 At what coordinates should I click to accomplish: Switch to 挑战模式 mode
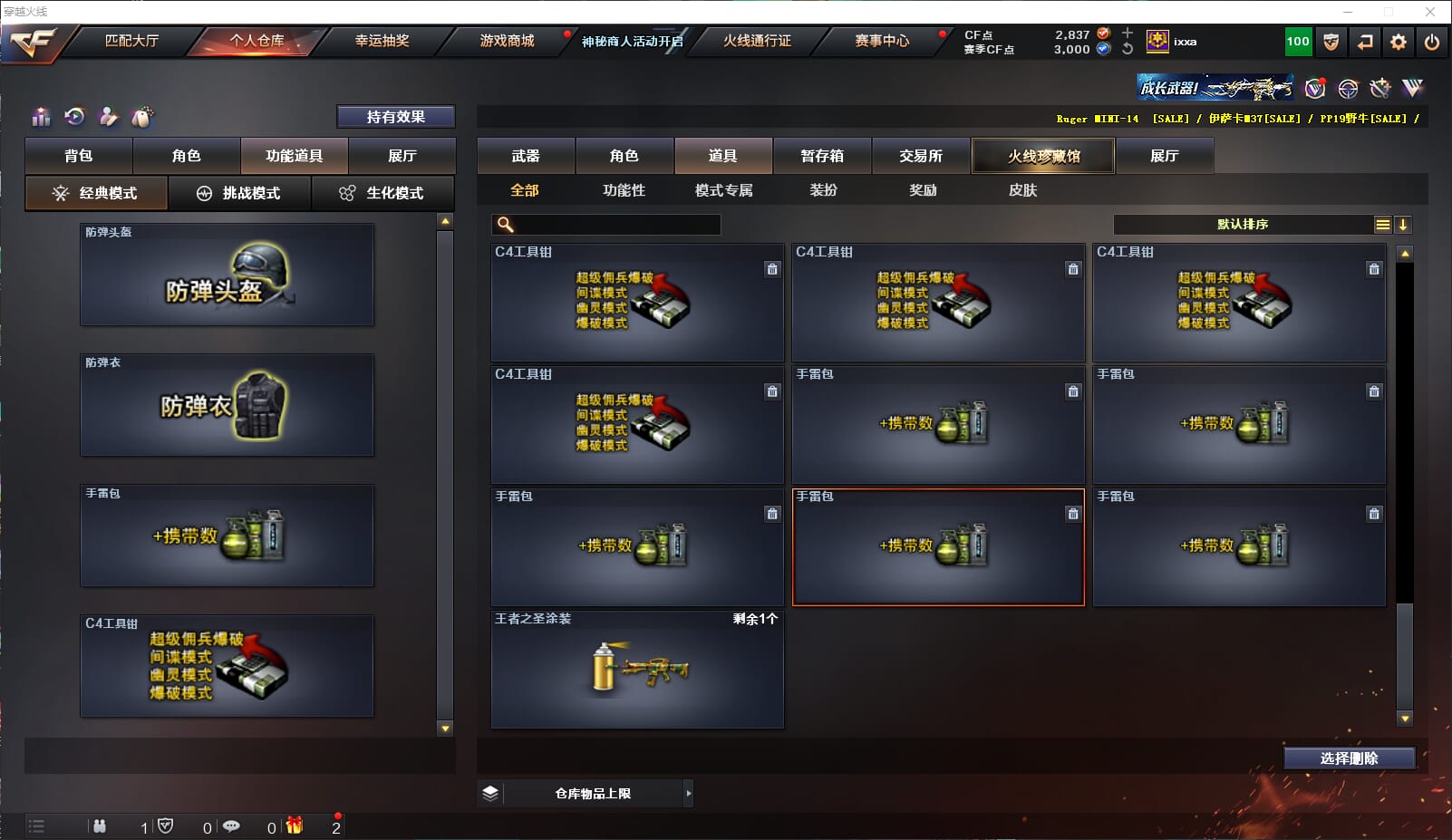[x=239, y=193]
